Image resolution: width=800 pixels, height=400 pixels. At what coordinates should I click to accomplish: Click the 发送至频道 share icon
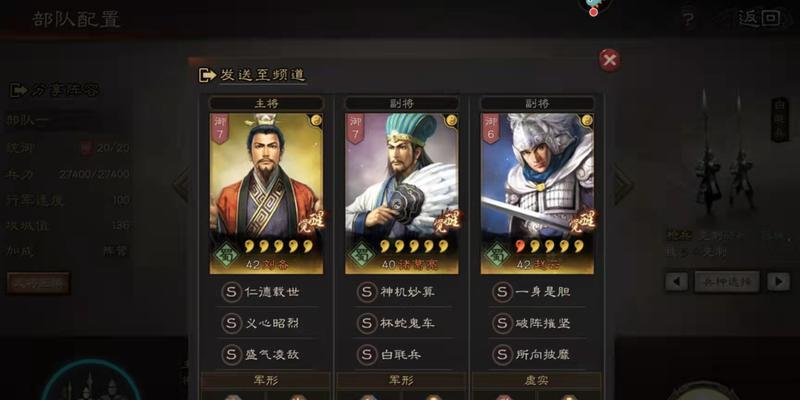click(208, 76)
